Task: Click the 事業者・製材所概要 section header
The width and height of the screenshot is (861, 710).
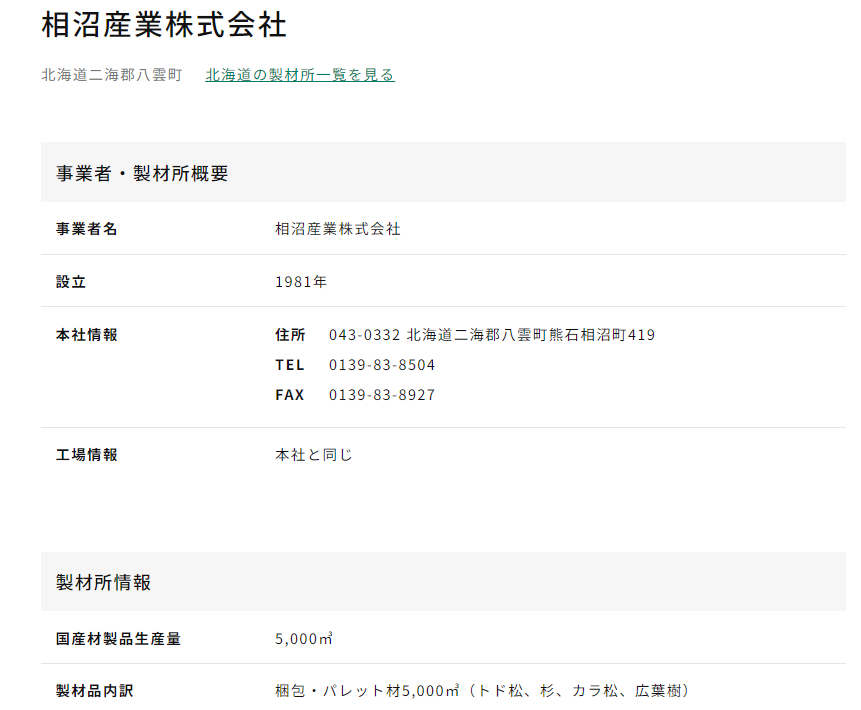Action: click(142, 174)
